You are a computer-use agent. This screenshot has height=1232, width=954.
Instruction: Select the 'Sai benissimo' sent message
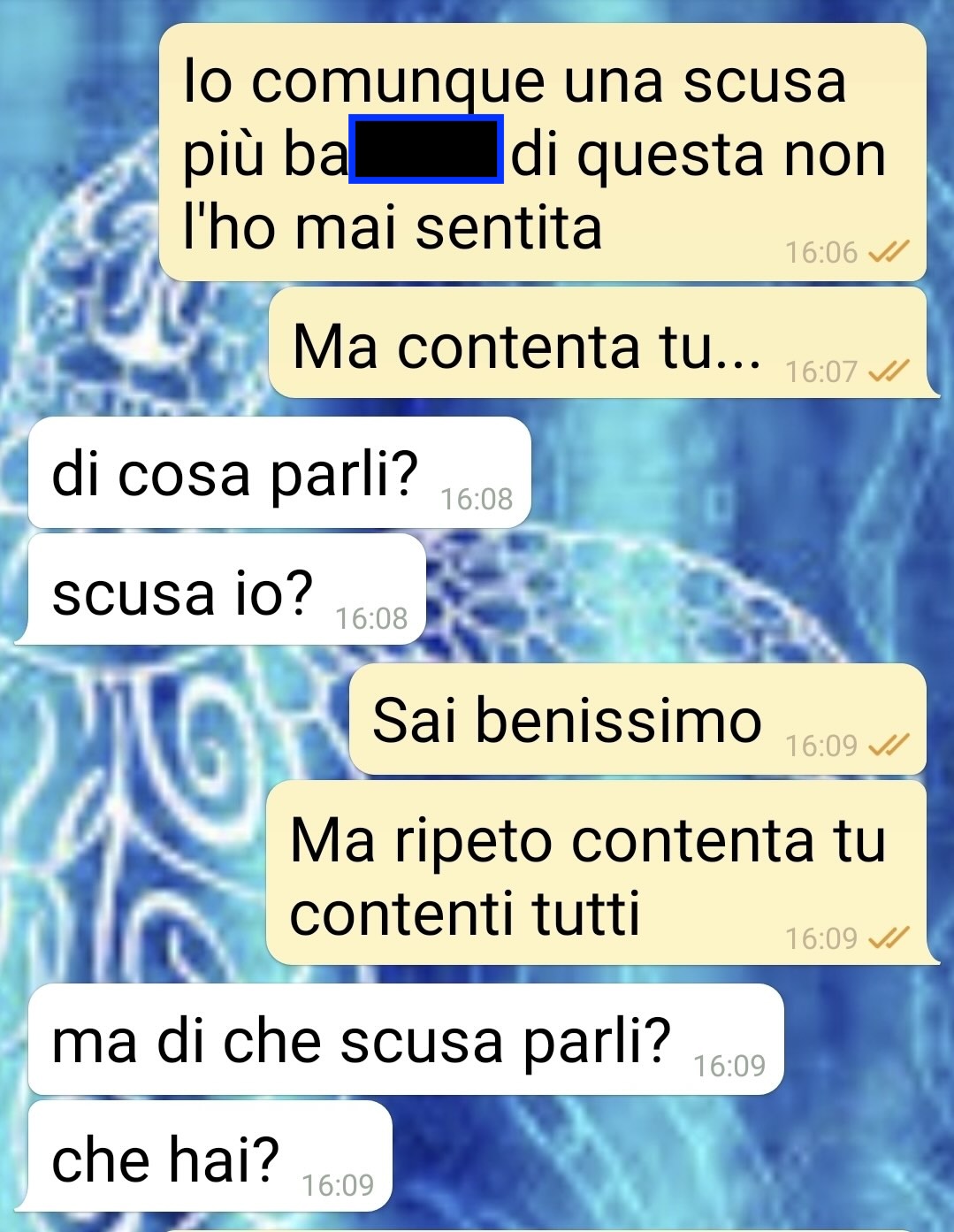coord(637,719)
